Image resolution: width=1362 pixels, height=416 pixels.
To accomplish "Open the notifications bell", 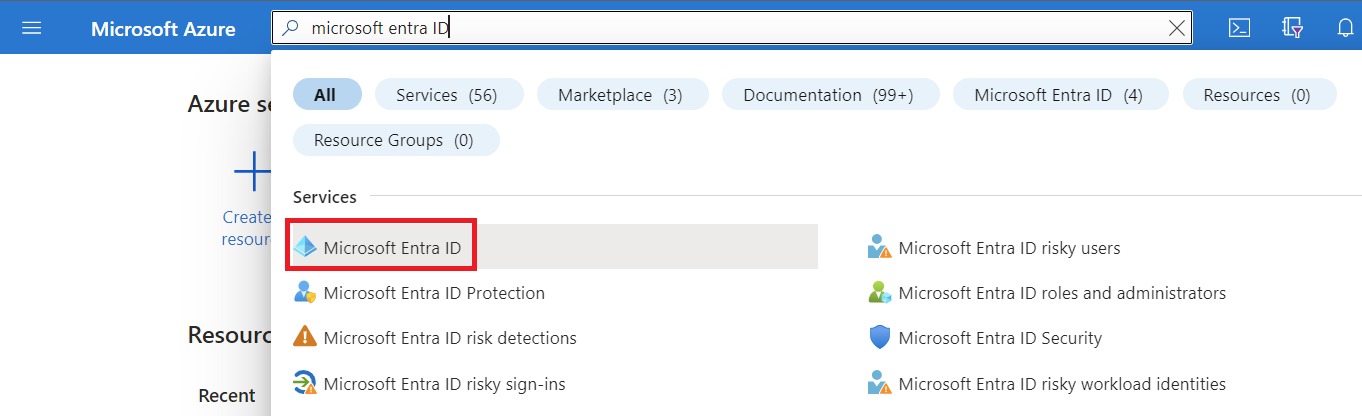I will tap(1345, 28).
